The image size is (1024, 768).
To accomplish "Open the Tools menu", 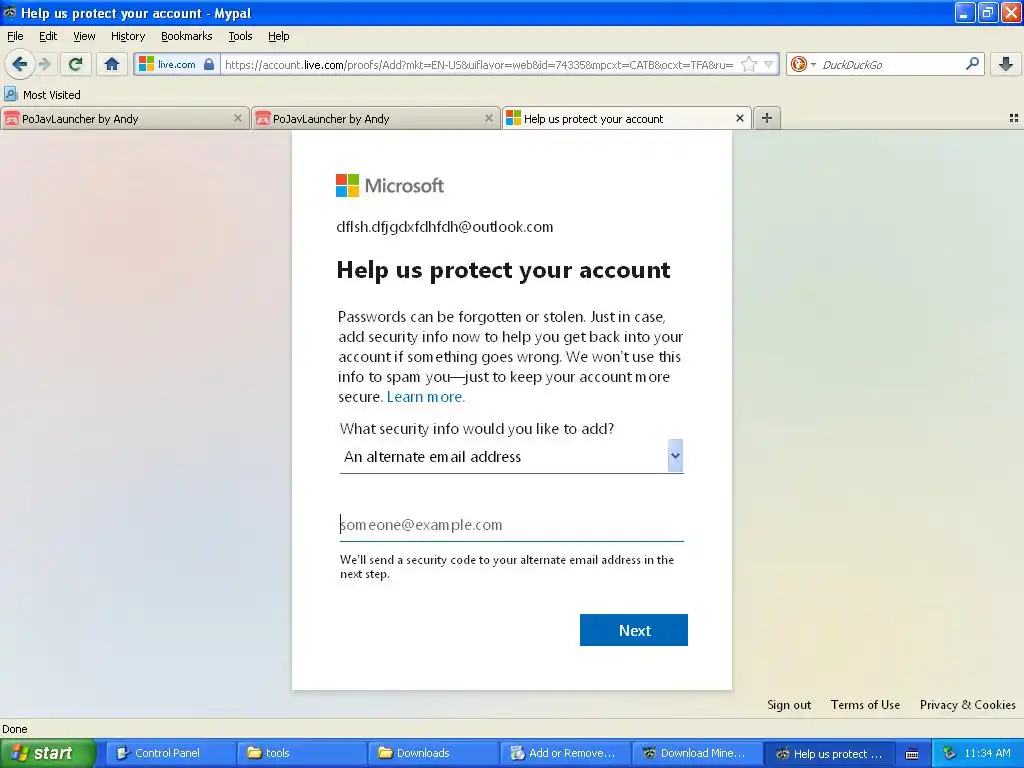I will click(240, 36).
